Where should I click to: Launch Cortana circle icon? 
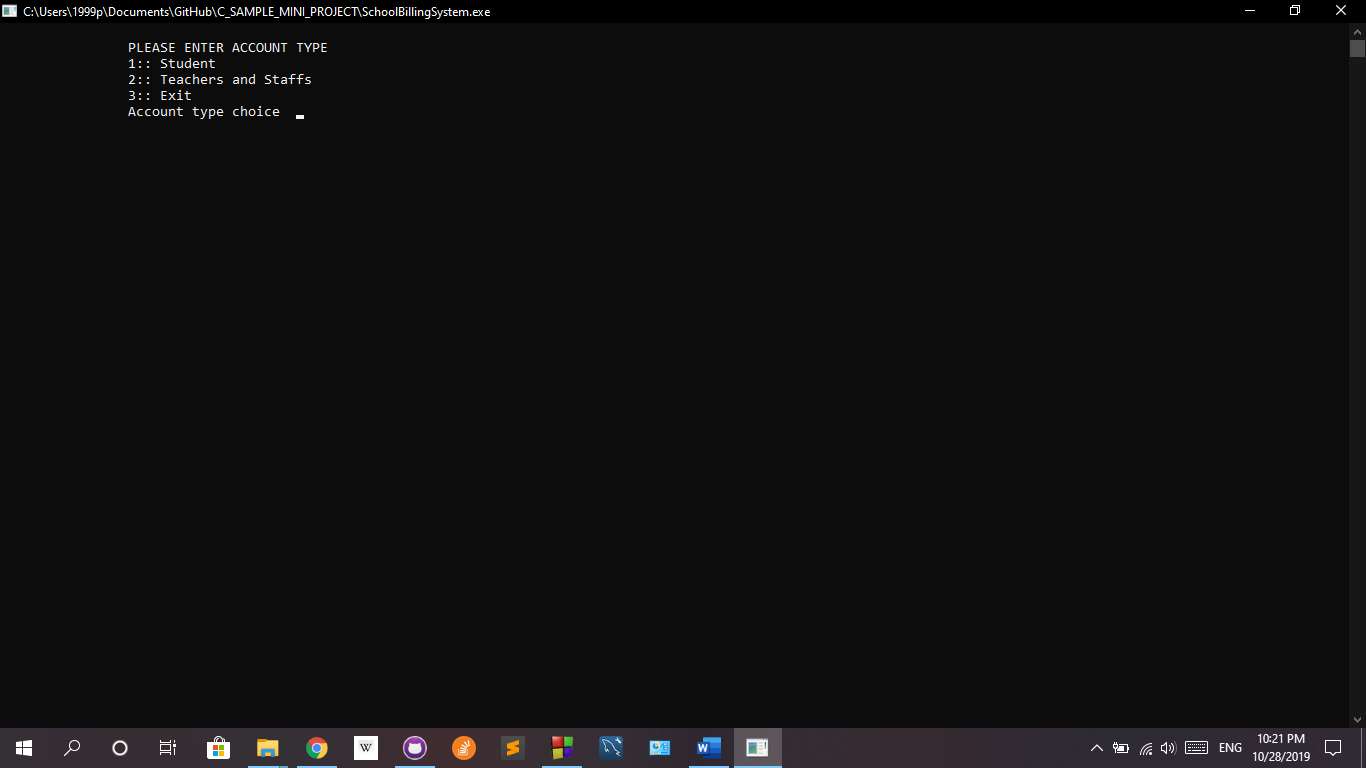click(x=120, y=748)
